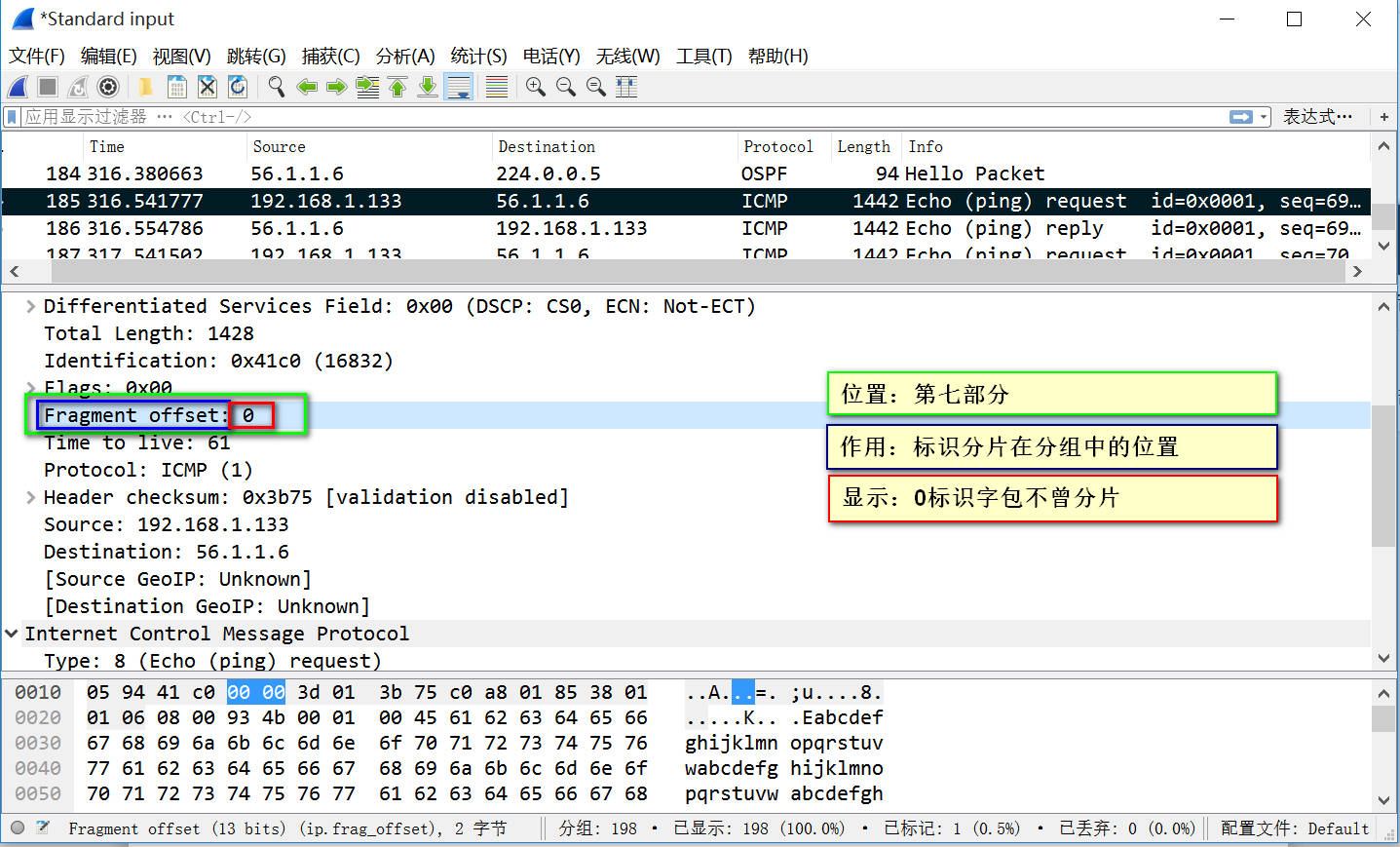Select the Total Length: 1428 field
1400x847 pixels.
coord(149,333)
